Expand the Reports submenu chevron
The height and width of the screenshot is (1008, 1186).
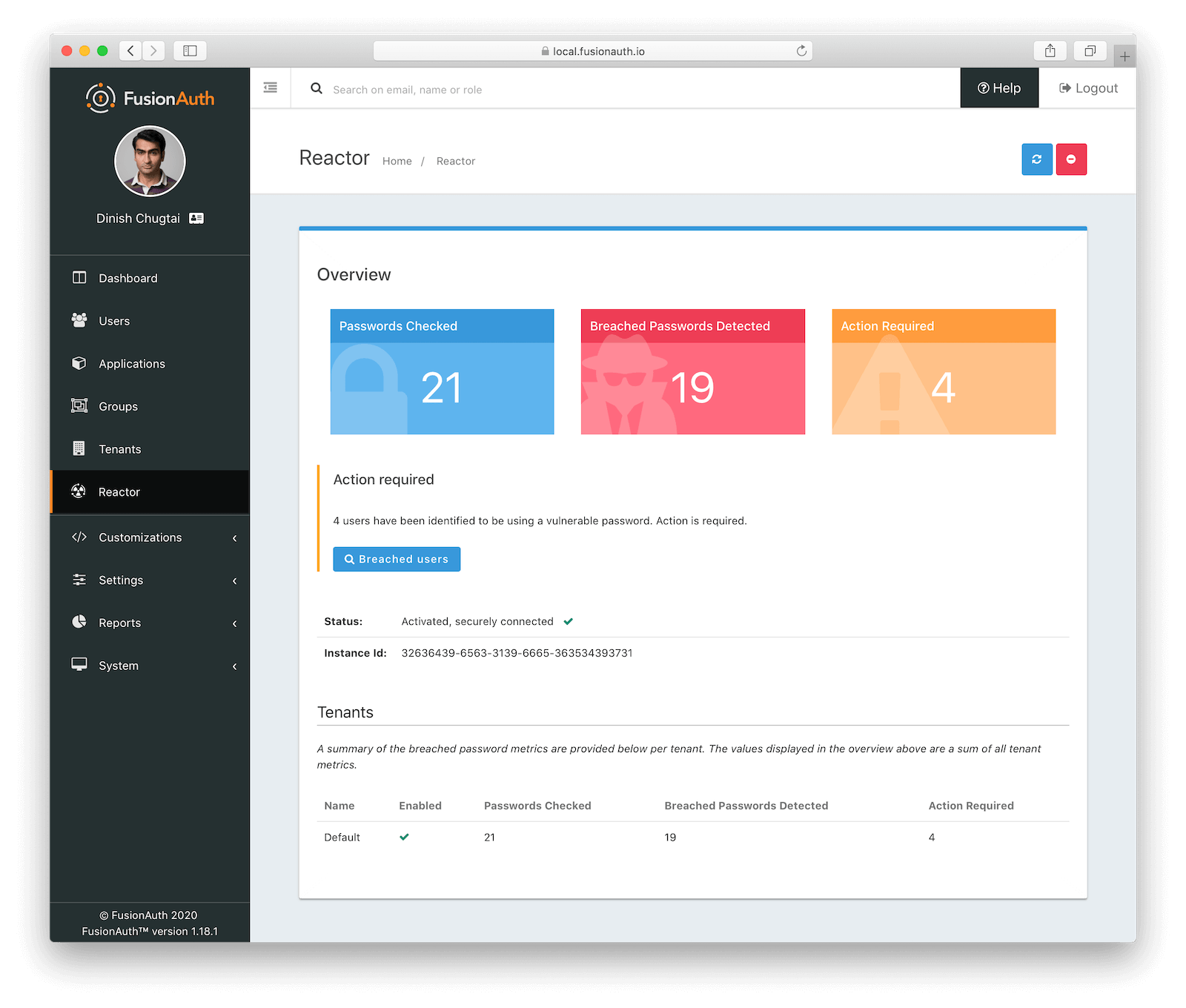234,624
